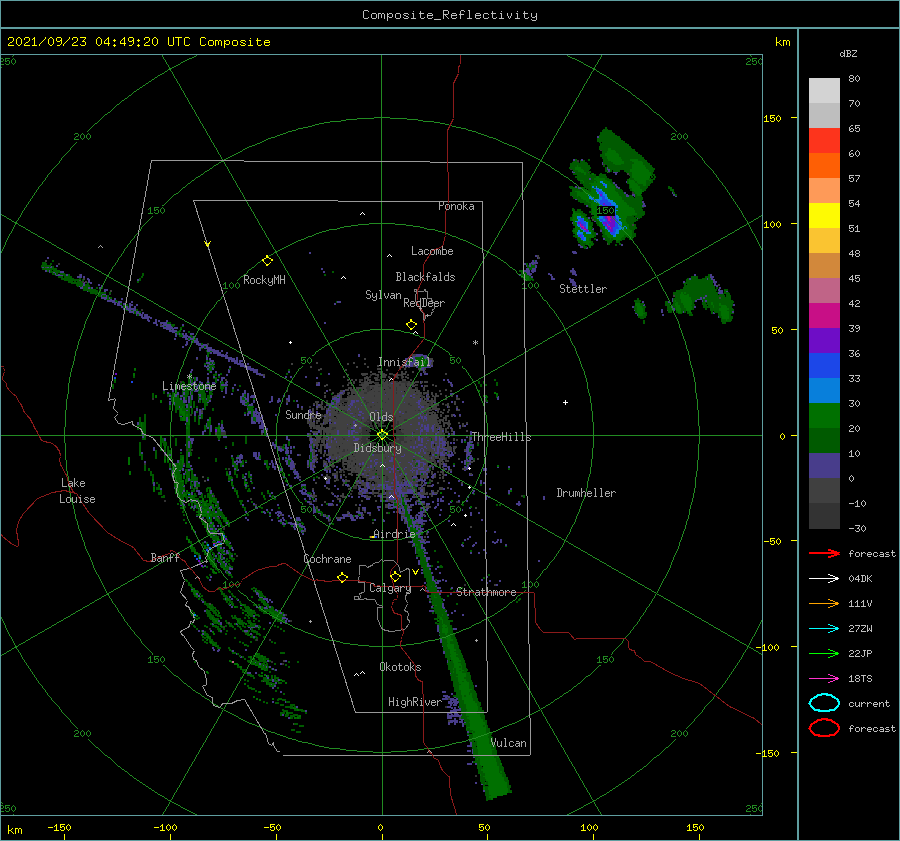Click the RockyMH label
Viewport: 900px width, 841px height.
tap(264, 280)
